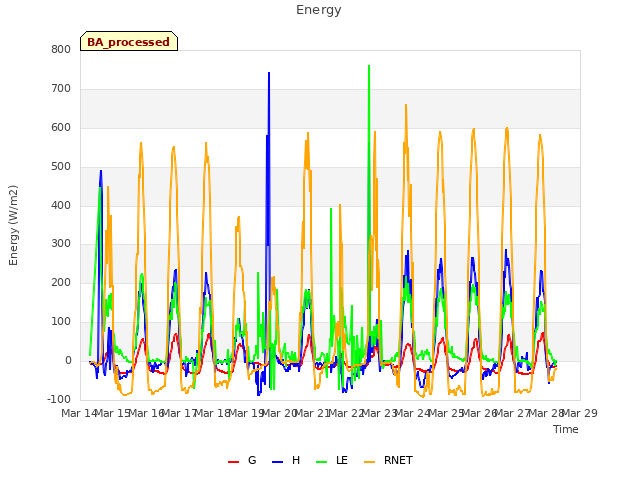Click the -100 y-axis tick label
The image size is (640, 480).
[x=59, y=399]
